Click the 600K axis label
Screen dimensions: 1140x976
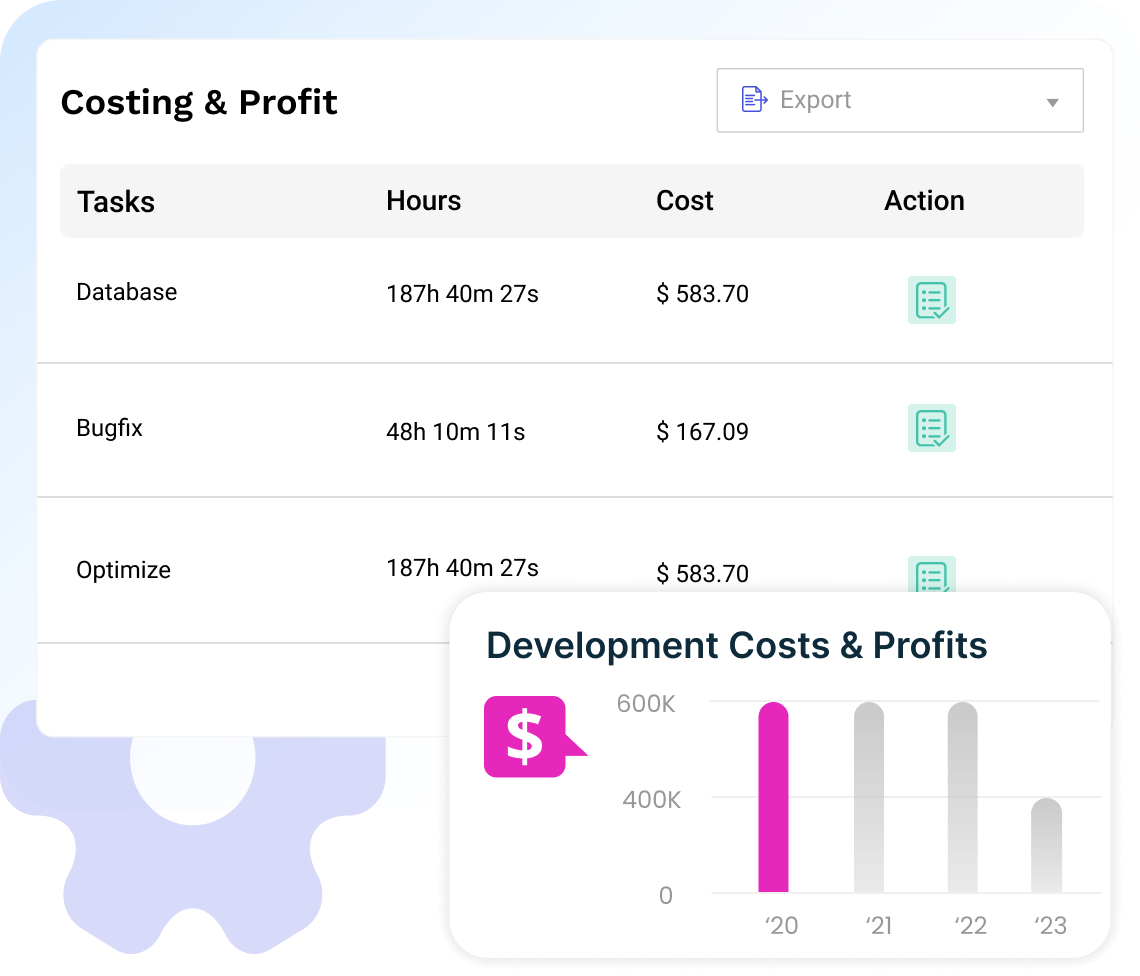(x=645, y=704)
